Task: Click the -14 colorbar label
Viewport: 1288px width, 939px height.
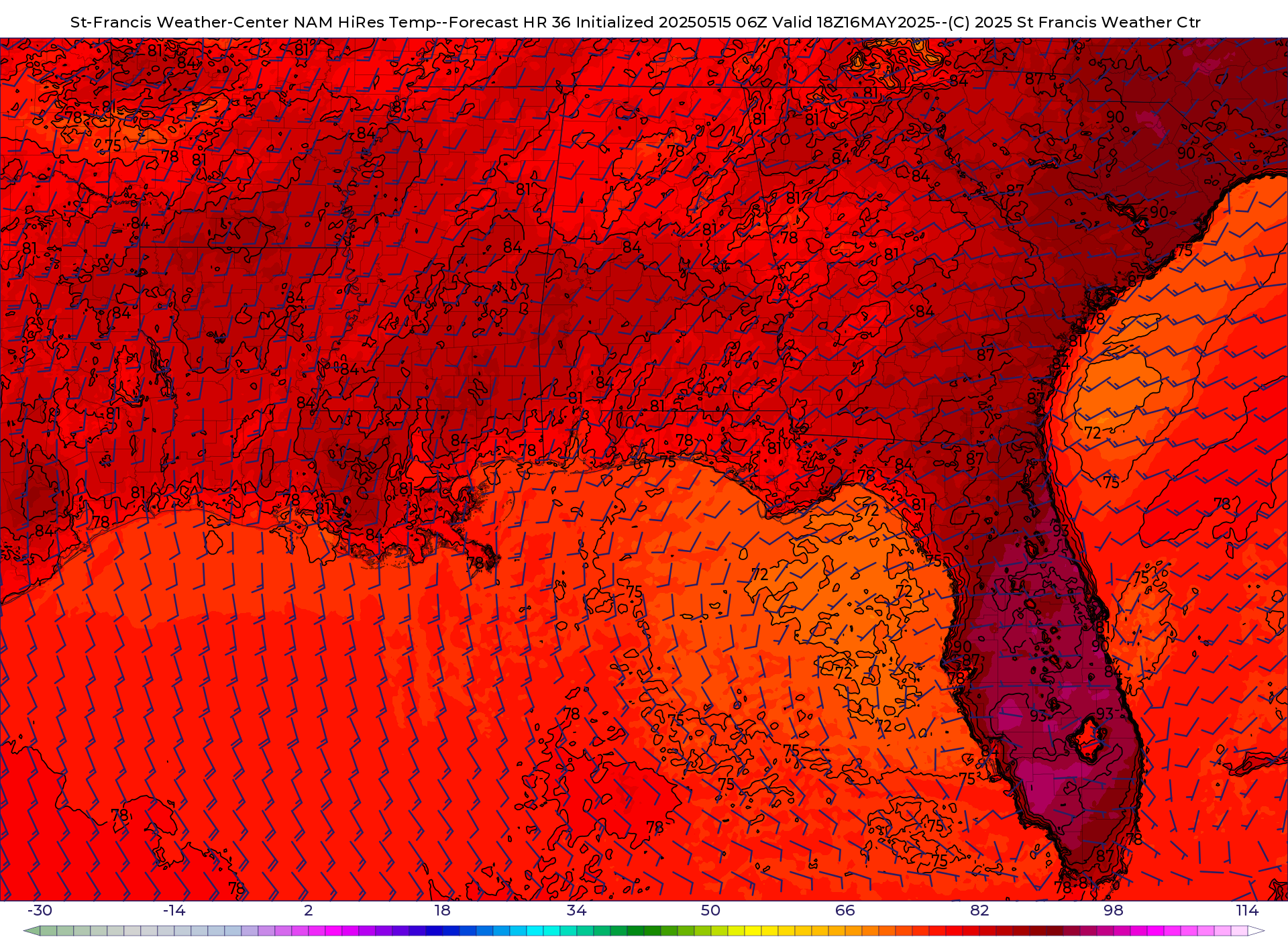Action: 174,910
